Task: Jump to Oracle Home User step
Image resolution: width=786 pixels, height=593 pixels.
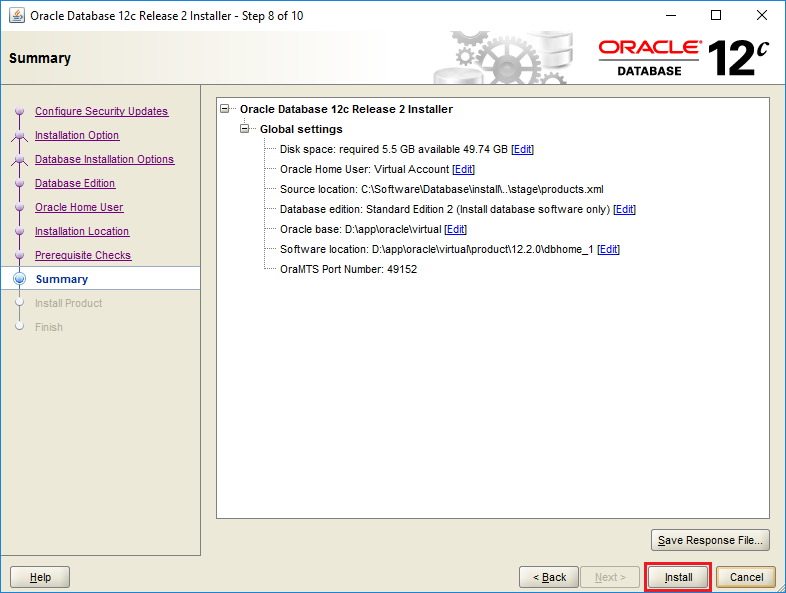Action: point(79,208)
